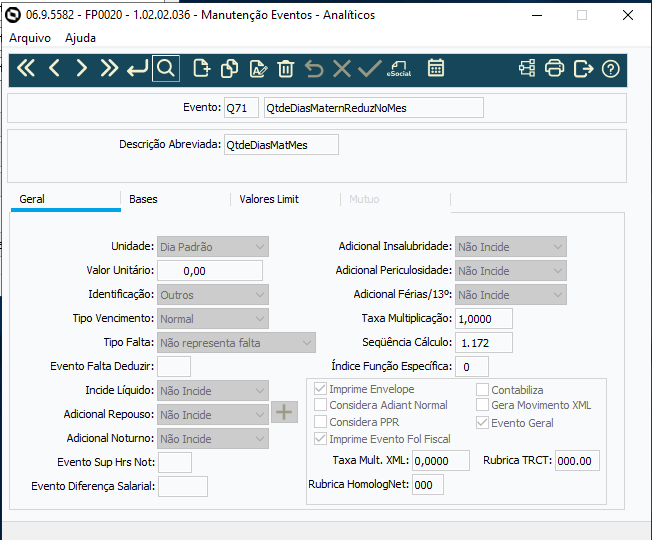This screenshot has height=540, width=652.
Task: Go to first record with double-left arrow
Action: 26,68
